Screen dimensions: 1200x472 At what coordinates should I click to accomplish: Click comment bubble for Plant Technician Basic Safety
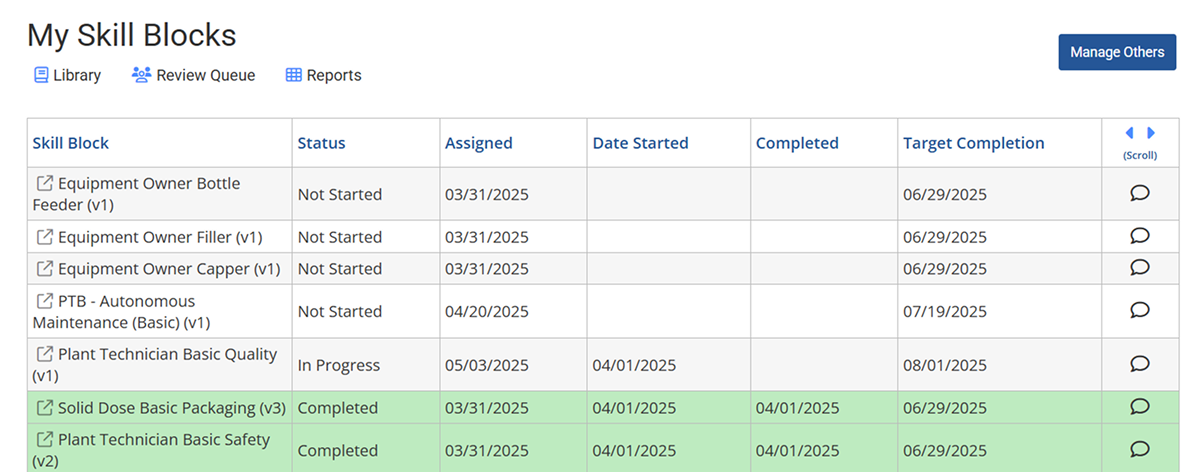(x=1139, y=449)
